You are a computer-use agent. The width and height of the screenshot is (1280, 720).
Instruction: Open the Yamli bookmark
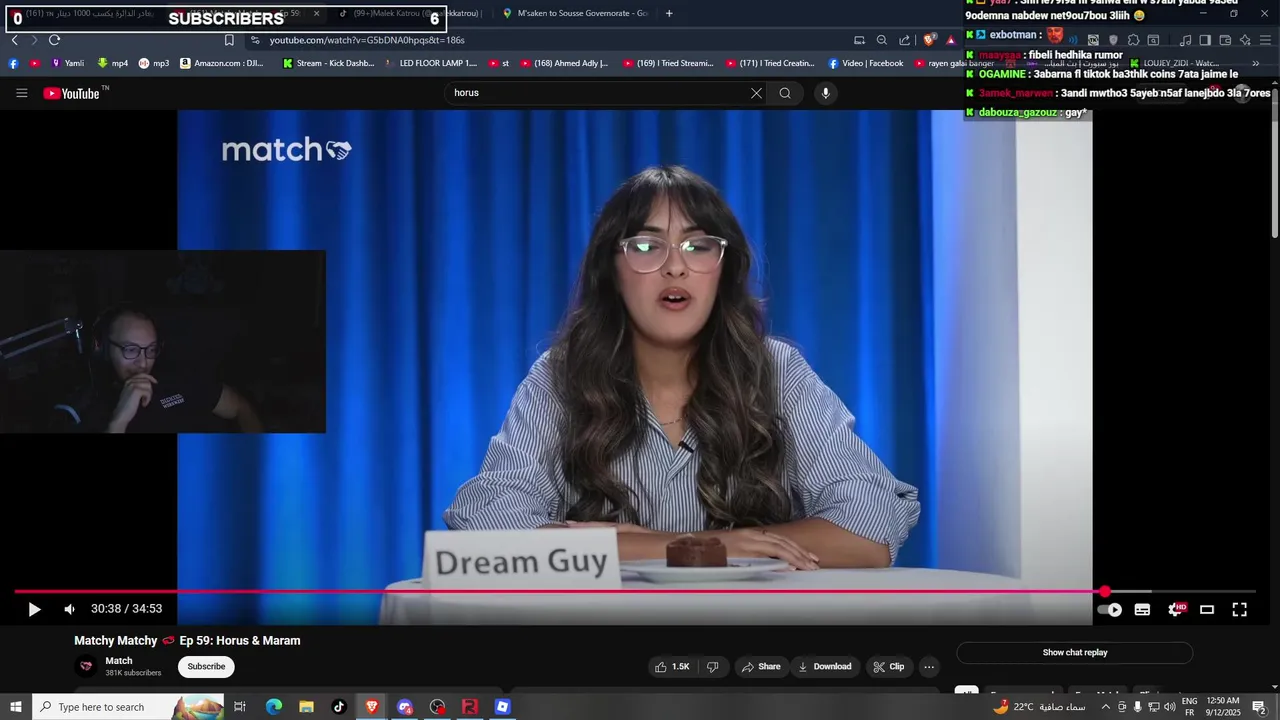(67, 63)
